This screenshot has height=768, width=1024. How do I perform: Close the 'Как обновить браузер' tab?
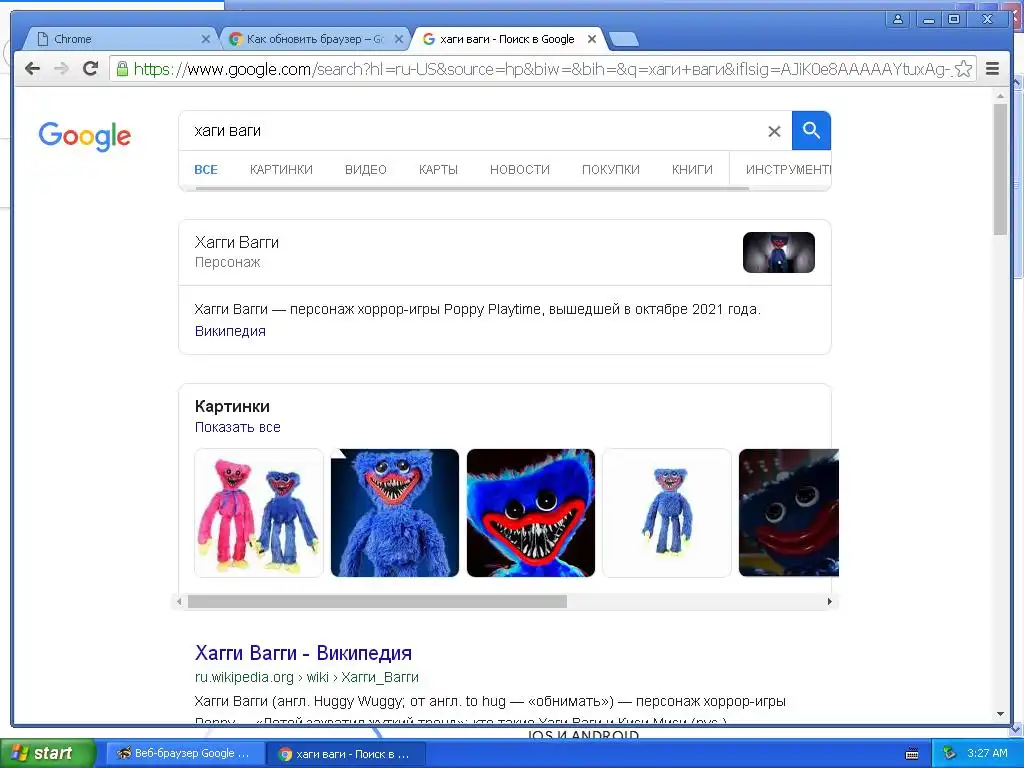click(398, 39)
